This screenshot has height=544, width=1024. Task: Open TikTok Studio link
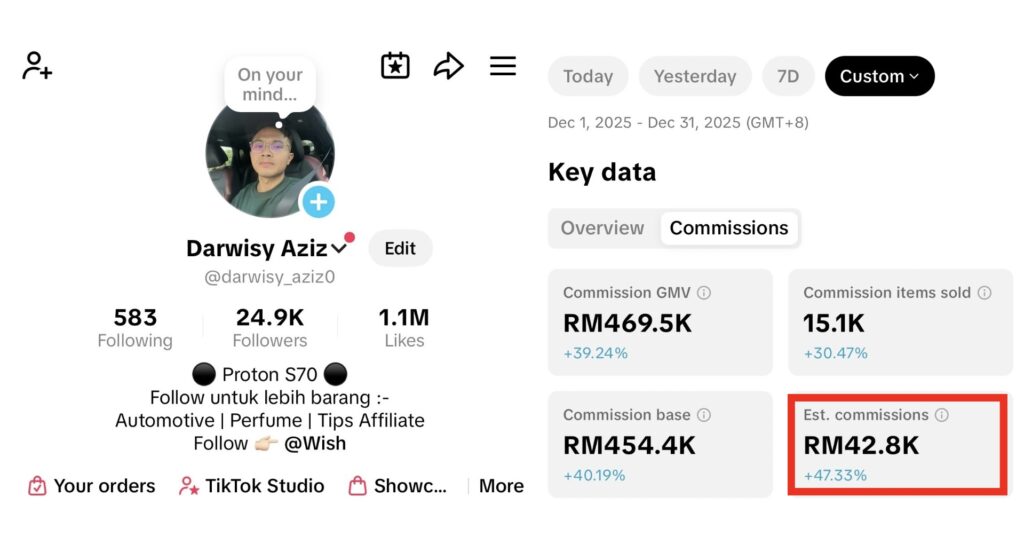pyautogui.click(x=251, y=486)
